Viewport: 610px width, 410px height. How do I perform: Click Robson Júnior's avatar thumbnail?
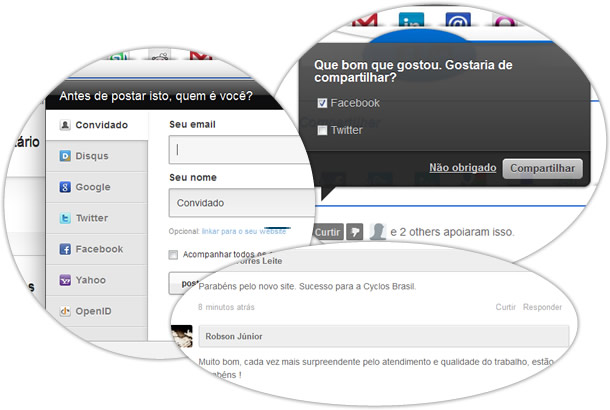(x=182, y=336)
